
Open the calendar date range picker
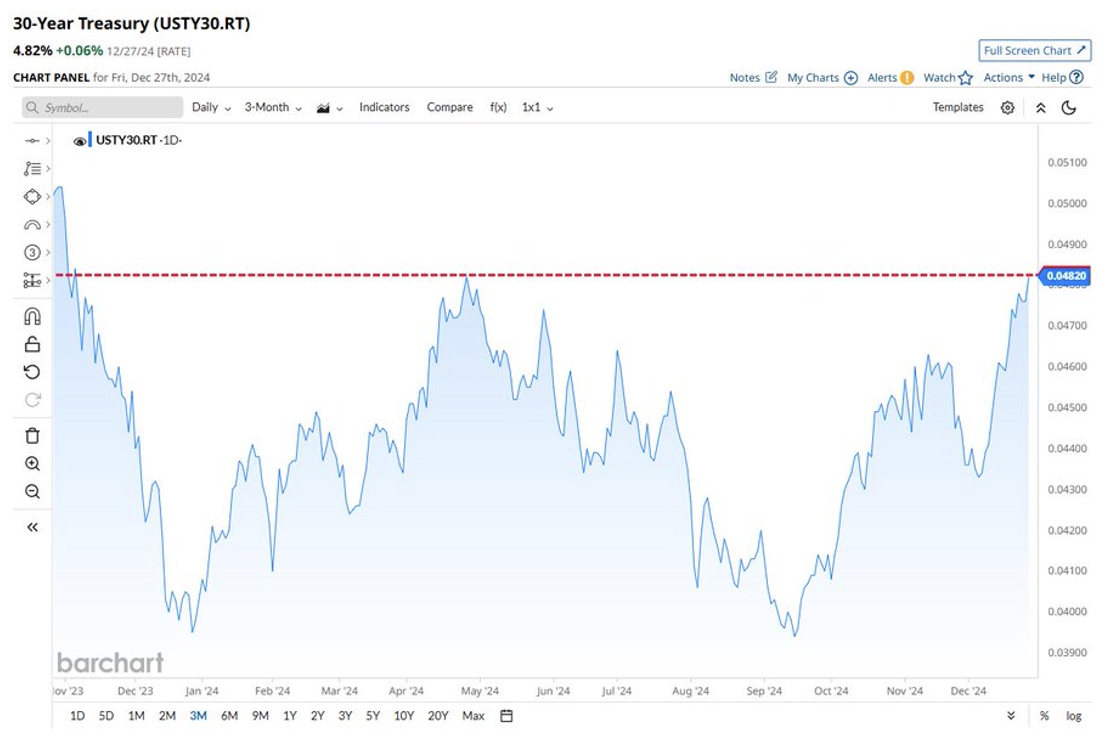[507, 716]
